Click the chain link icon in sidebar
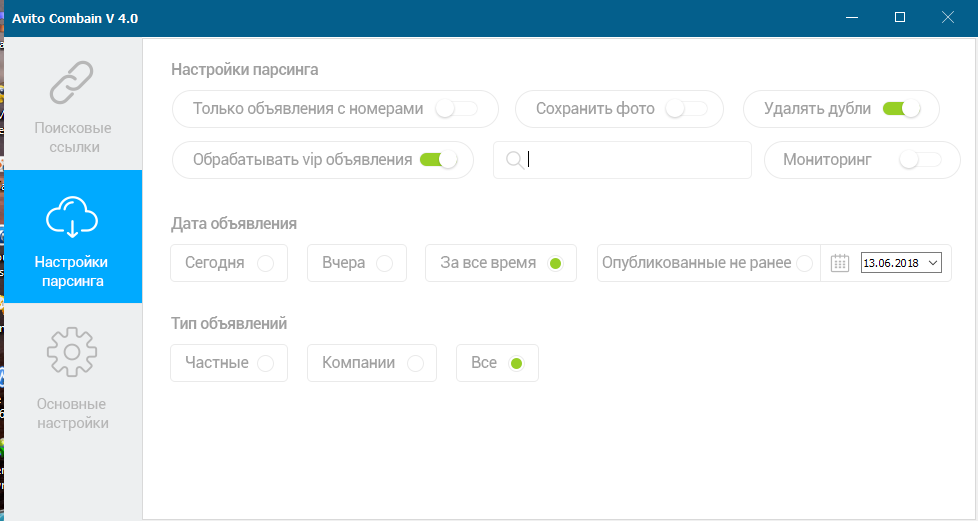Image resolution: width=978 pixels, height=521 pixels. (71, 83)
